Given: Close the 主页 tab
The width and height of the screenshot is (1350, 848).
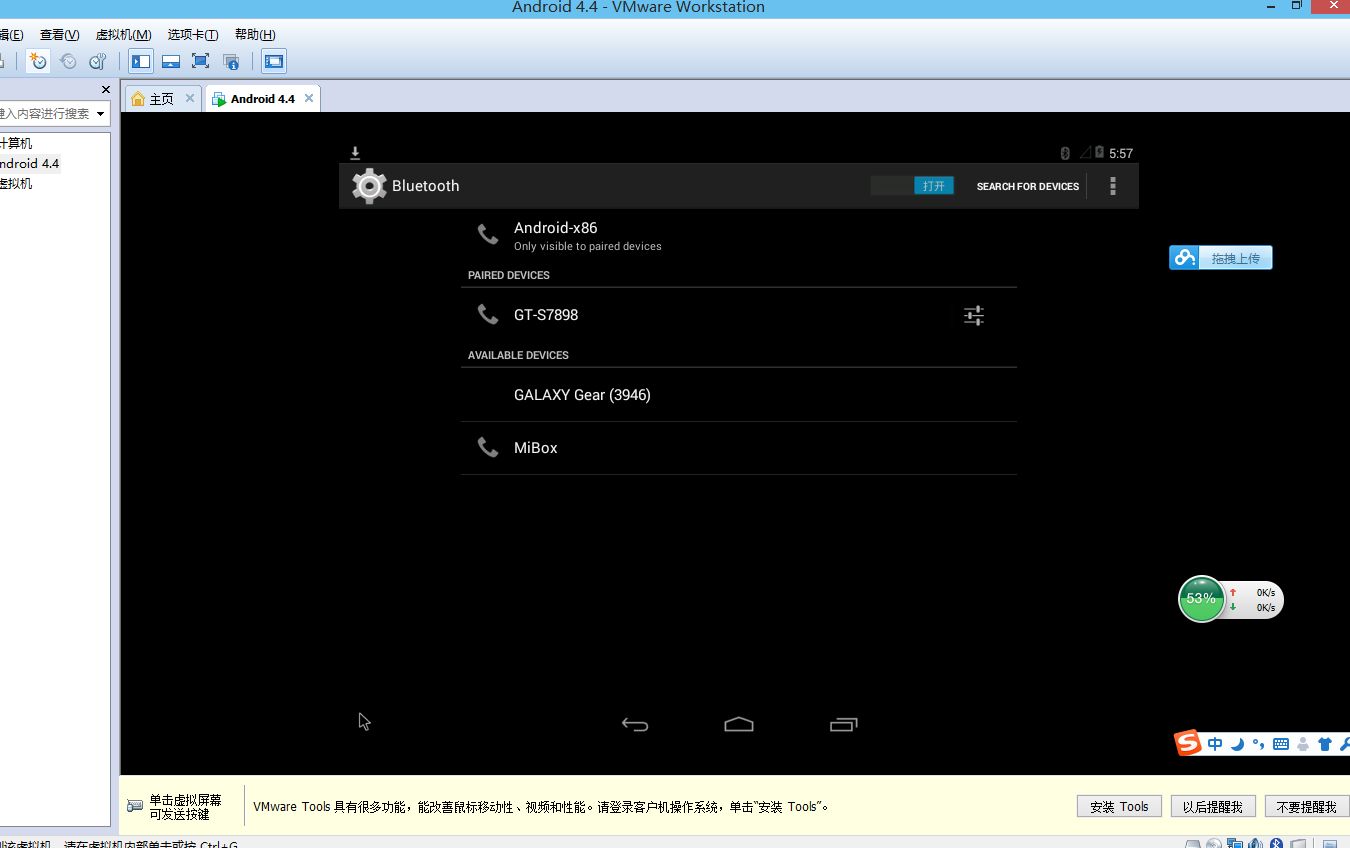Looking at the screenshot, I should tap(190, 98).
